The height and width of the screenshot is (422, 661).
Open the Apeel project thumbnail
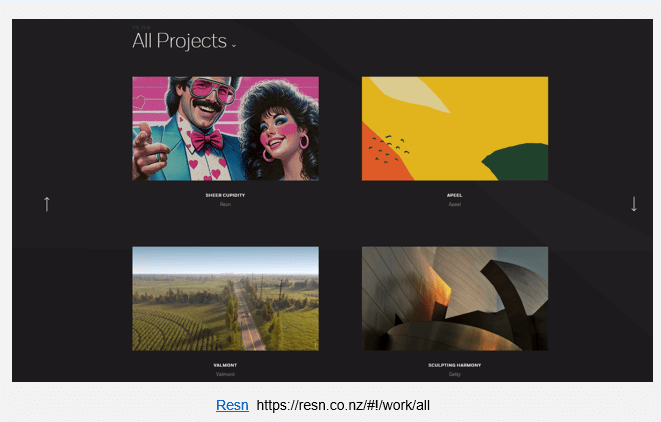coord(454,128)
